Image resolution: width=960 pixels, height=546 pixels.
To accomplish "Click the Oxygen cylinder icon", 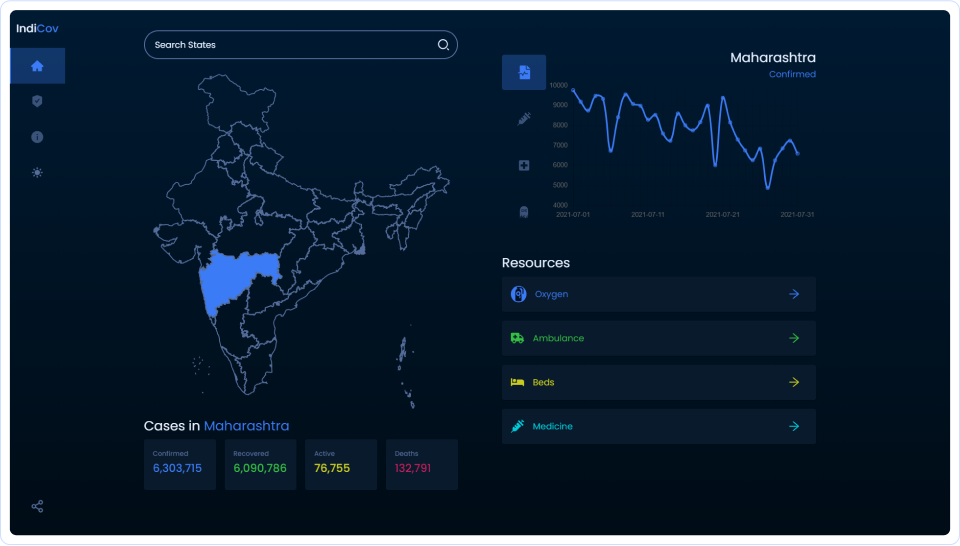I will (519, 294).
